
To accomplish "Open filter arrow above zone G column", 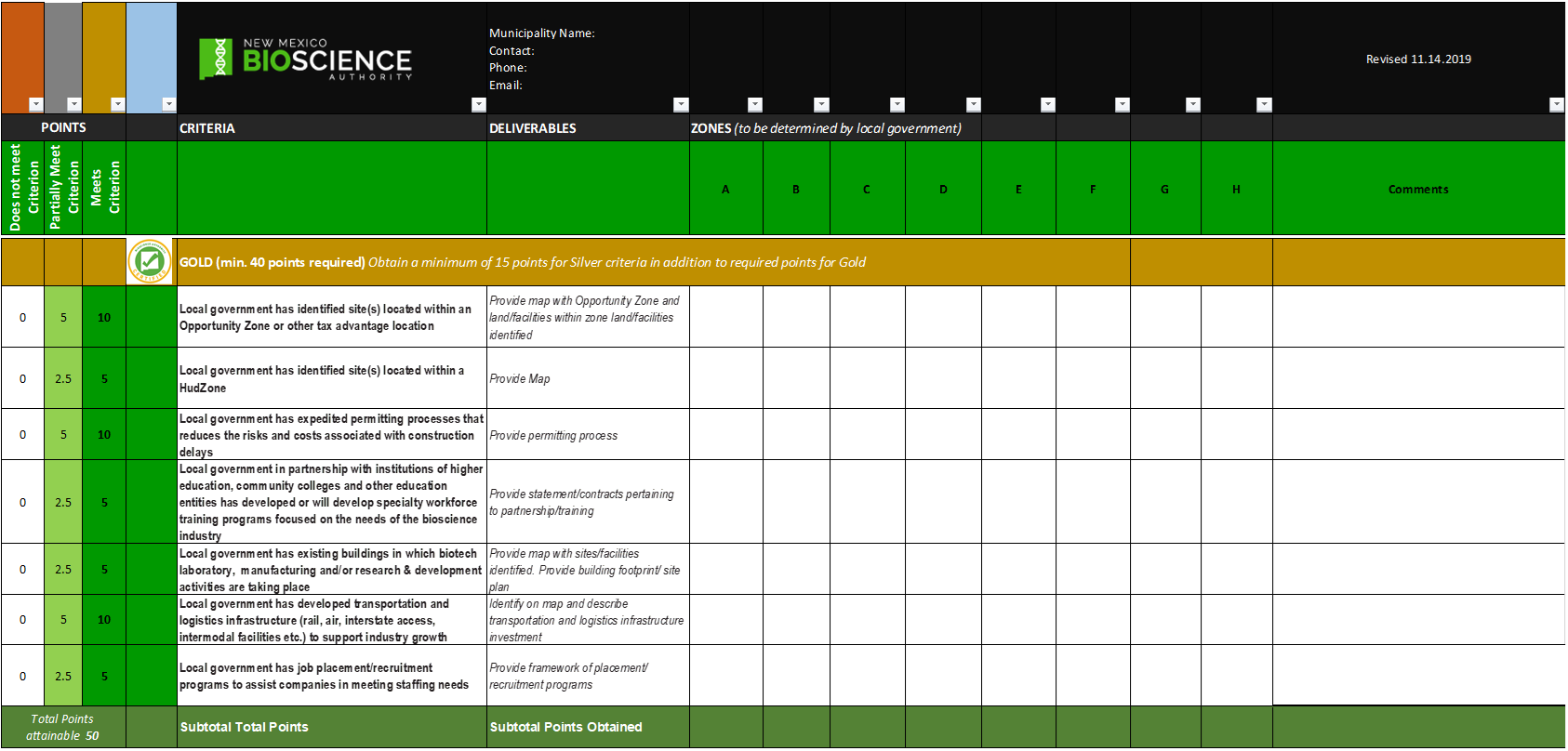I will coord(1192,104).
